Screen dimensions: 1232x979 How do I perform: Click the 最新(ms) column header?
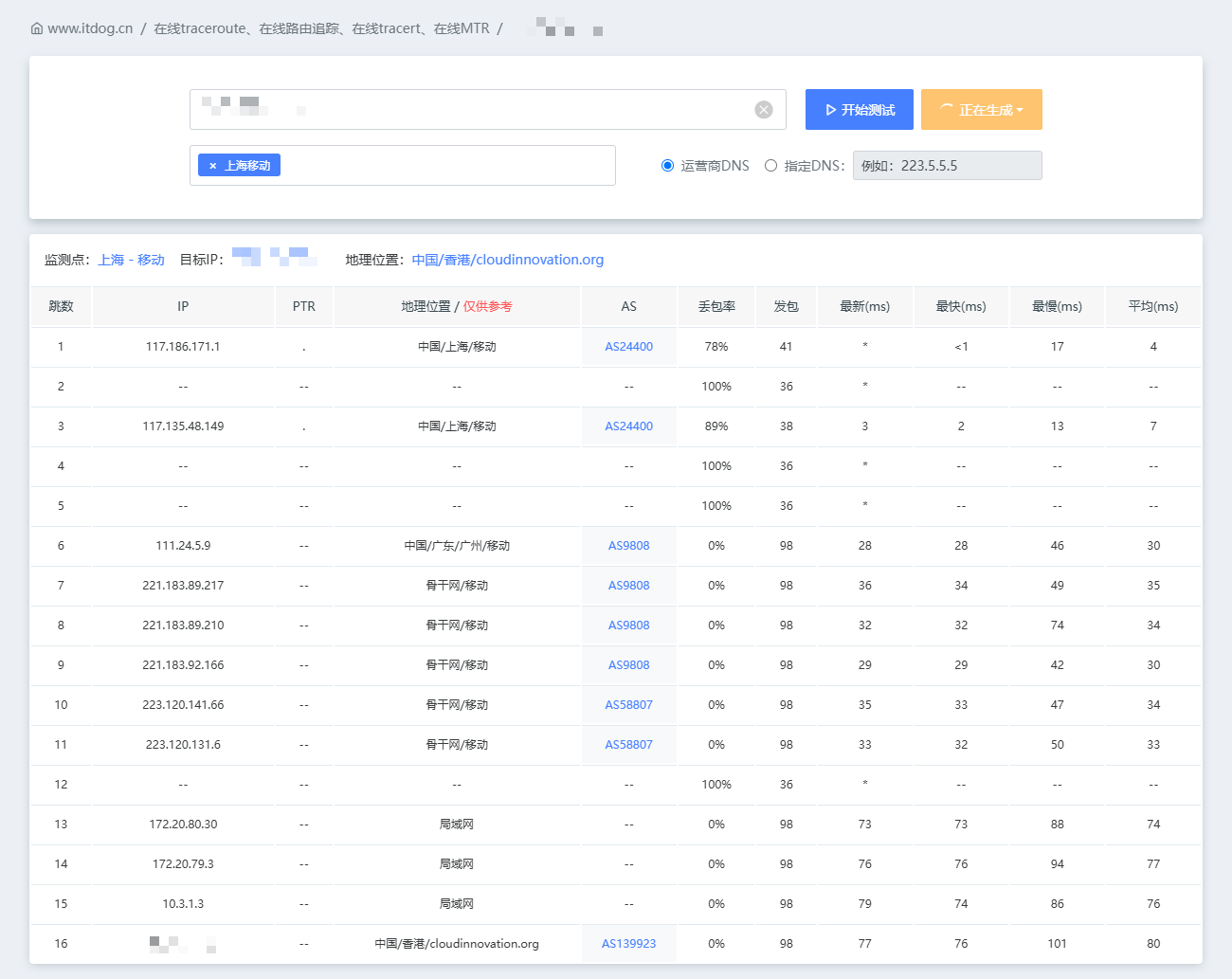865,306
